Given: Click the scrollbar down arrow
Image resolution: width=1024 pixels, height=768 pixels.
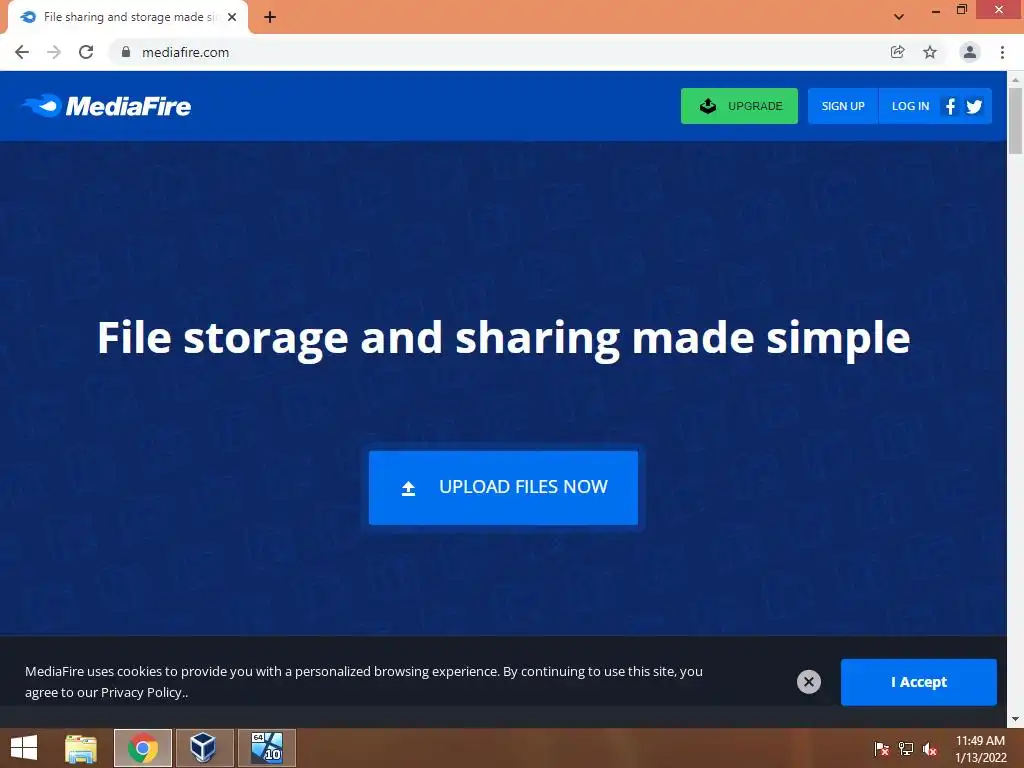Looking at the screenshot, I should click(x=1015, y=719).
